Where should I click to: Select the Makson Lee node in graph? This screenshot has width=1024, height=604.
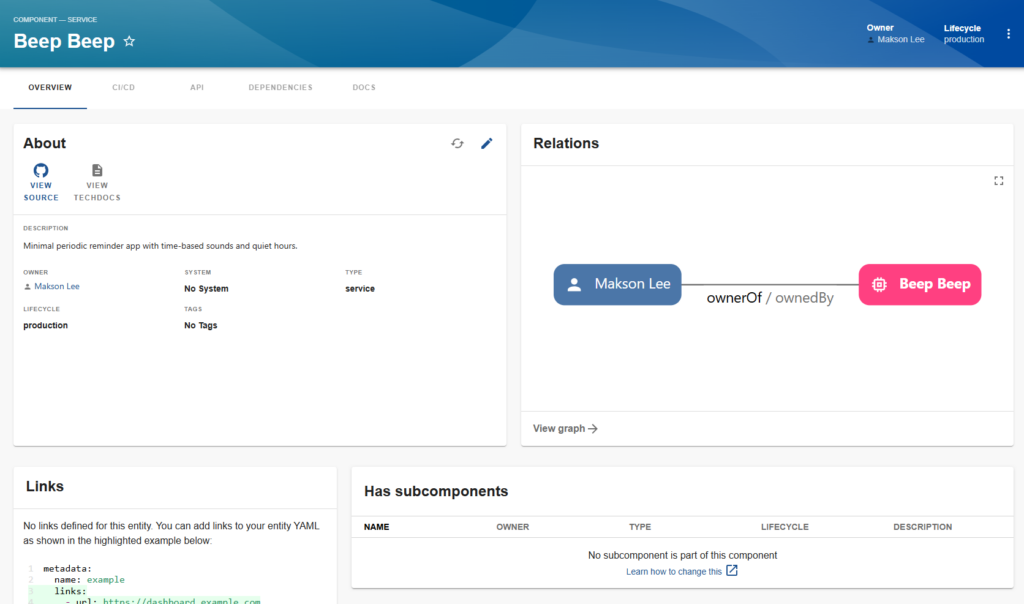pyautogui.click(x=618, y=284)
